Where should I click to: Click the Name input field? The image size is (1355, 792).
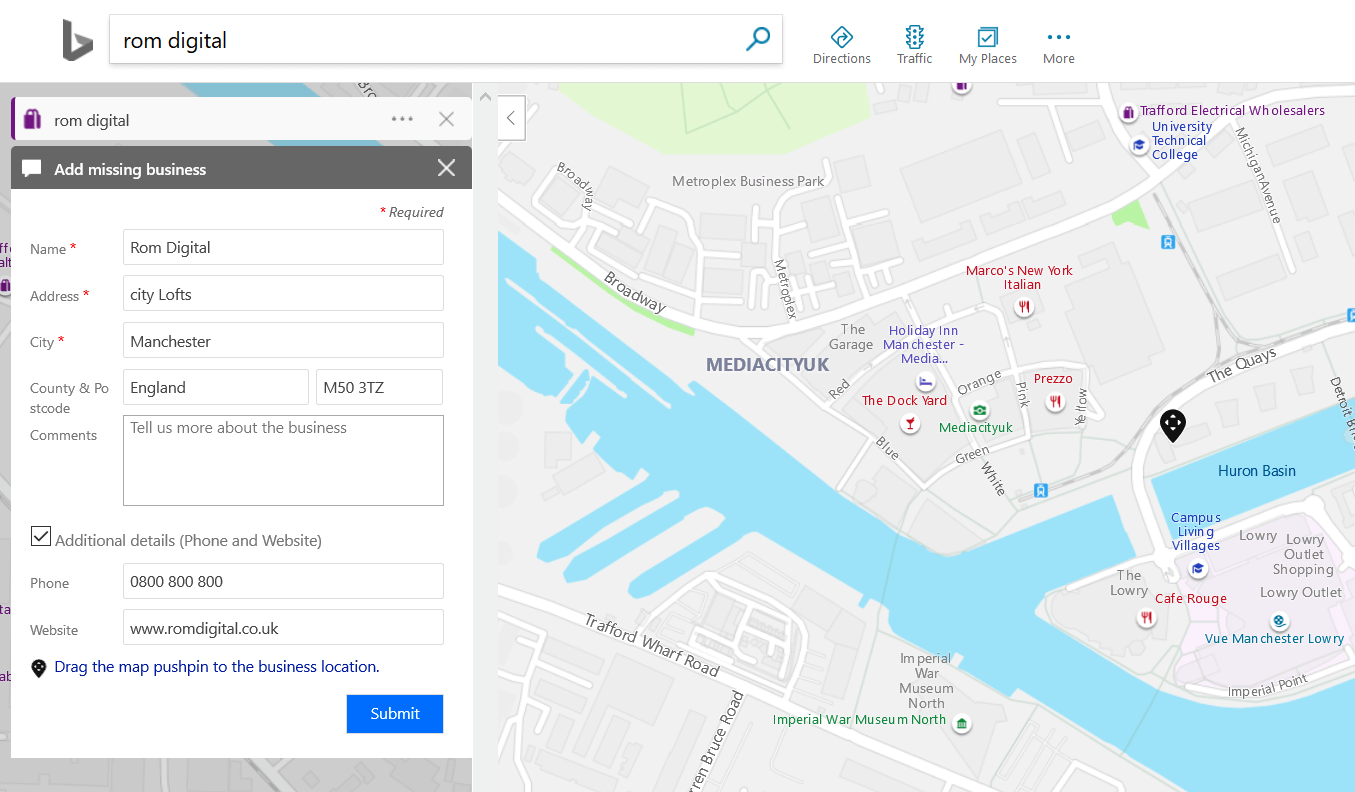pos(283,247)
